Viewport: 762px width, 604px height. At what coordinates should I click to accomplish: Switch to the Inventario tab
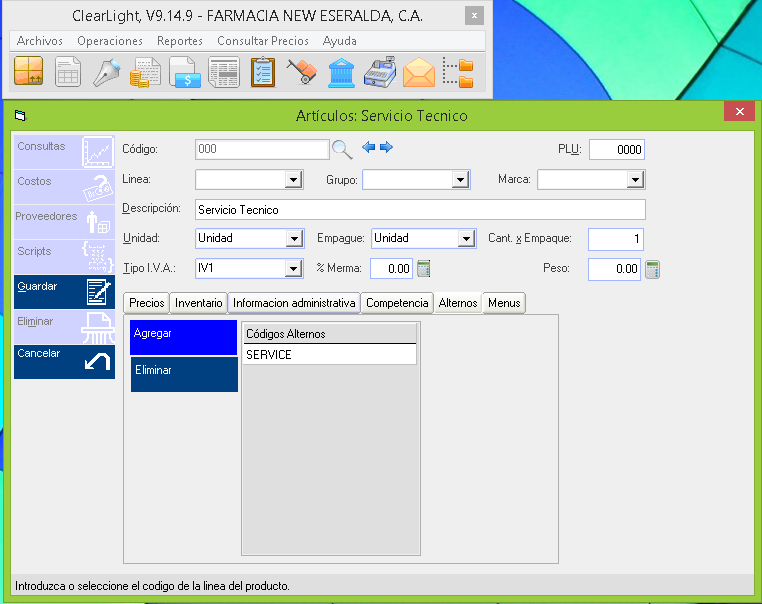198,303
